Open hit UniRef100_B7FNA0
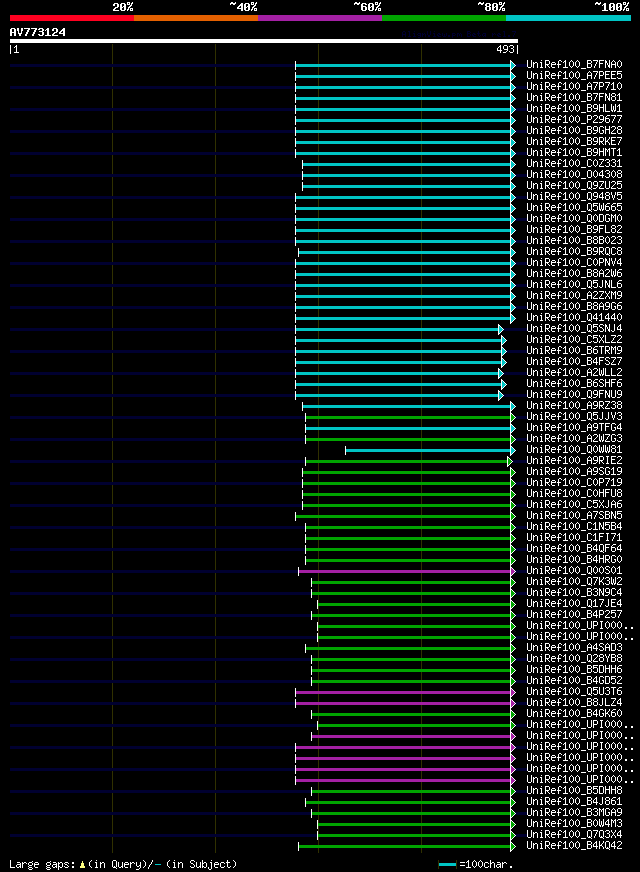 (574, 65)
